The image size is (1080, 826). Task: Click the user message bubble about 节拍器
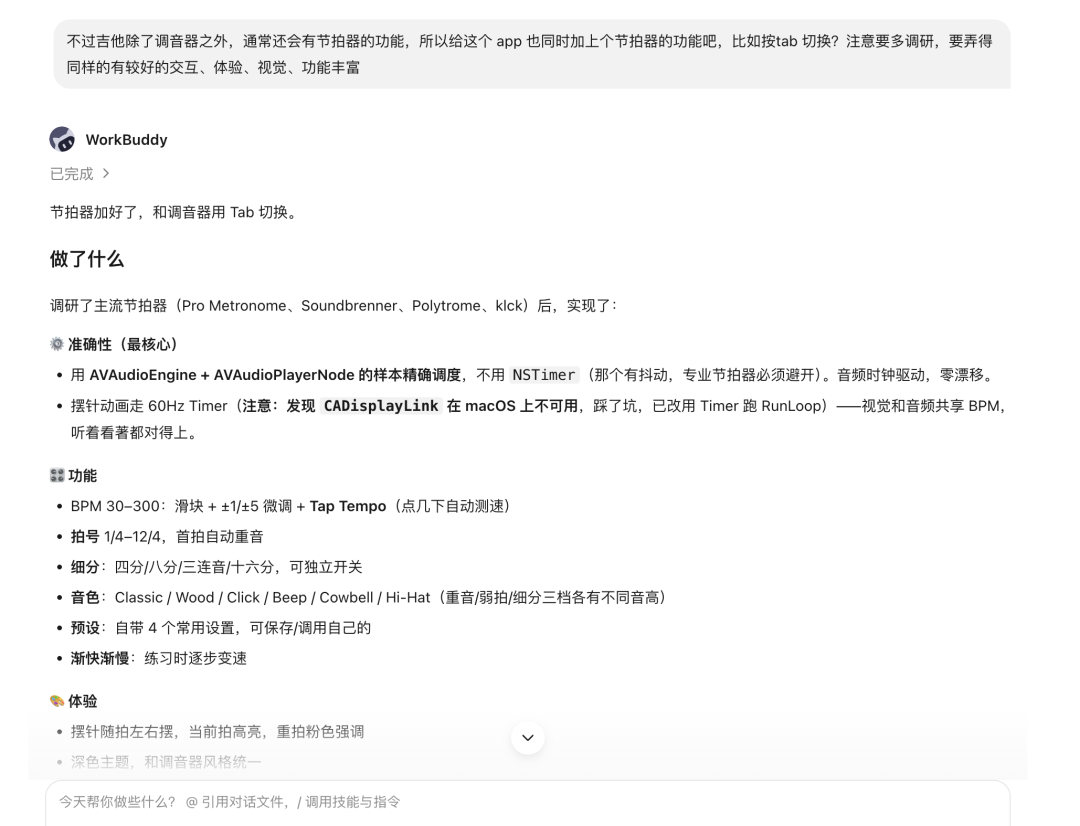pos(532,54)
